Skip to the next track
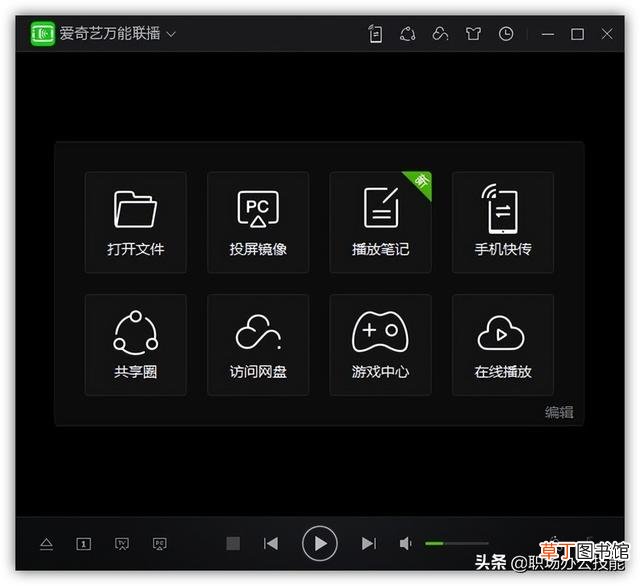Screen dimensions: 640x586 click(x=369, y=544)
